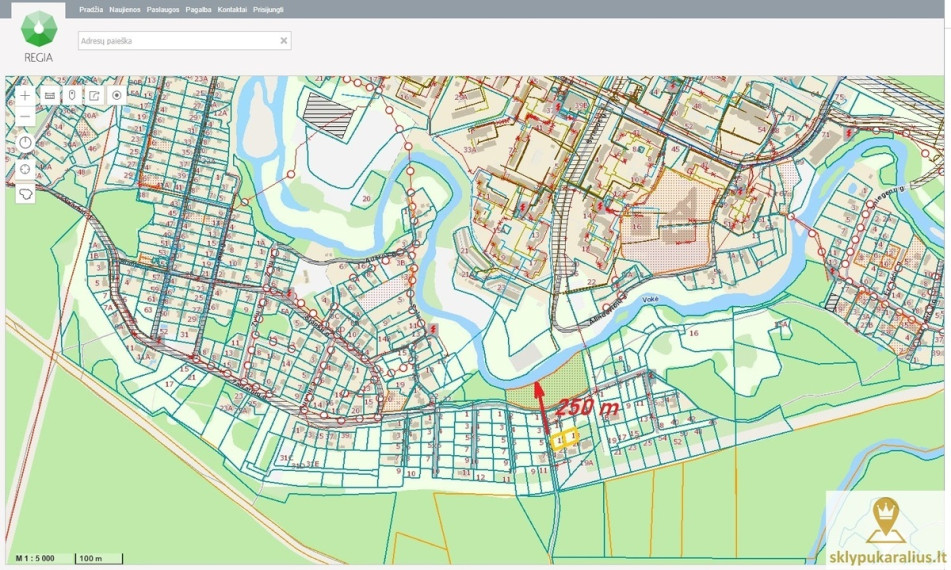This screenshot has height=570, width=951.
Task: Show full Lithuania extent outline icon
Action: coord(25,194)
